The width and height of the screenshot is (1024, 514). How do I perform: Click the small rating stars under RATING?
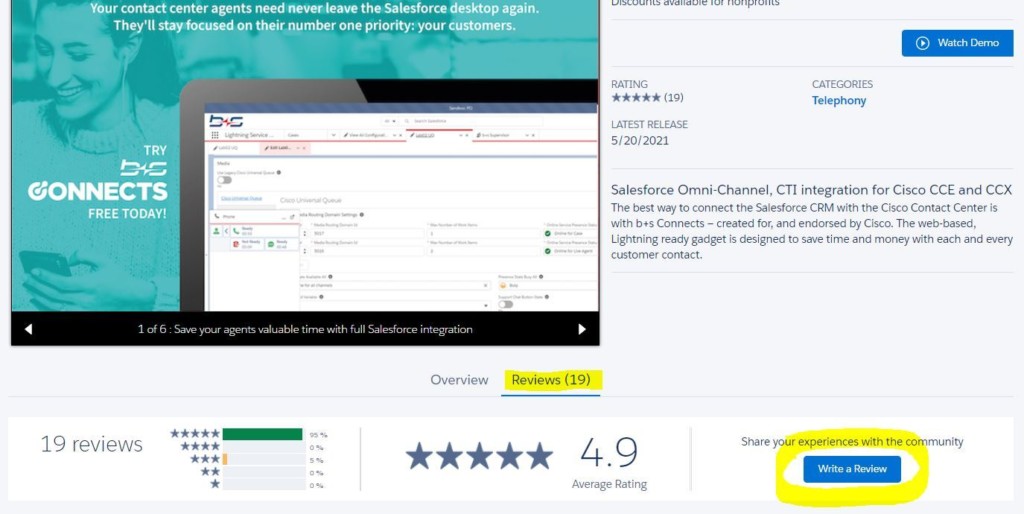pos(635,98)
